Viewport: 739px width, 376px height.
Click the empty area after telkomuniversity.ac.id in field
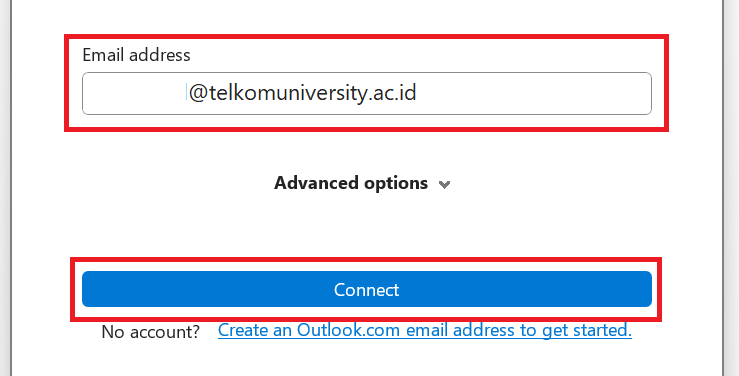click(533, 93)
